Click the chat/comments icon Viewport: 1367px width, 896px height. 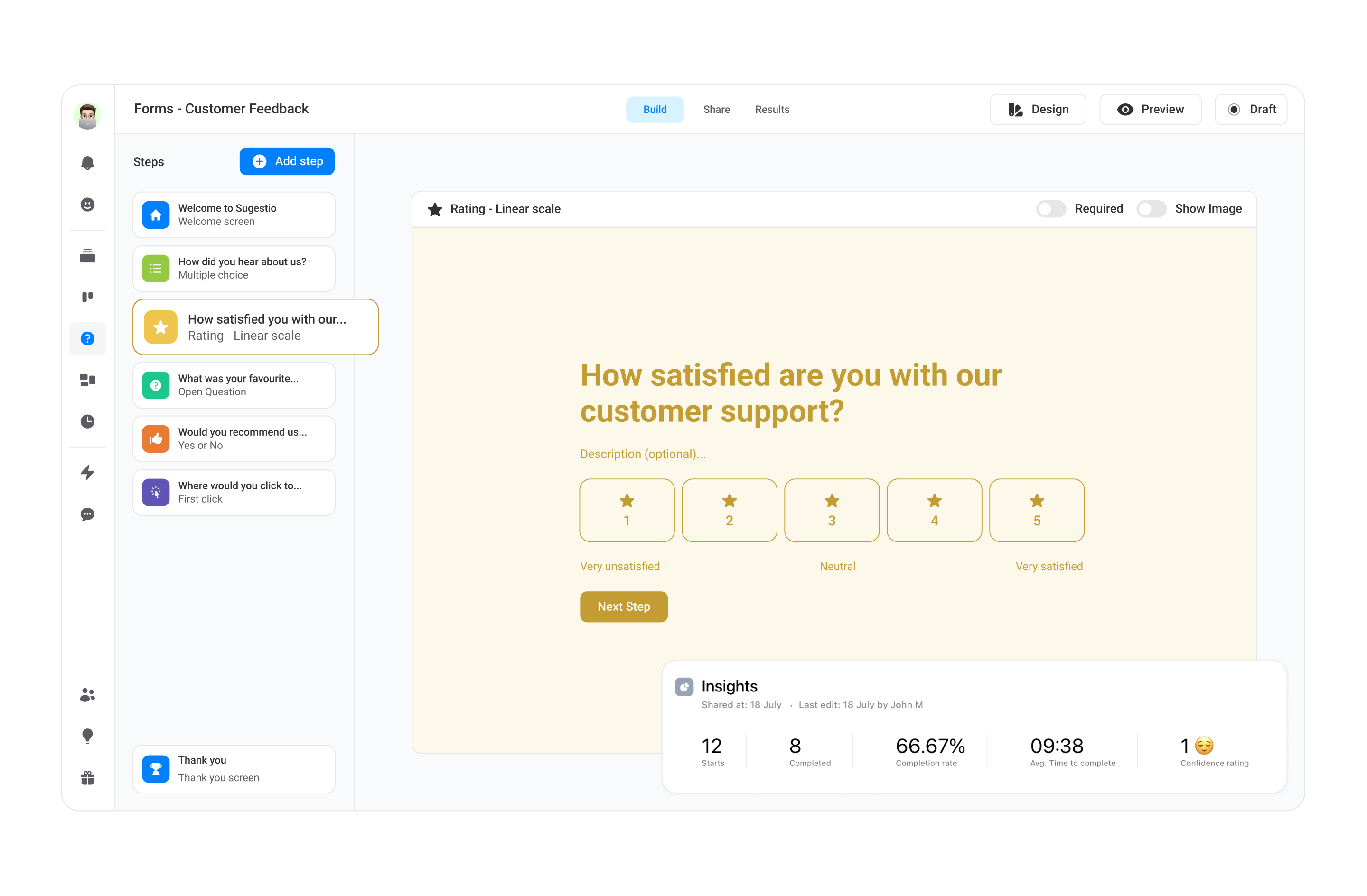pyautogui.click(x=88, y=513)
